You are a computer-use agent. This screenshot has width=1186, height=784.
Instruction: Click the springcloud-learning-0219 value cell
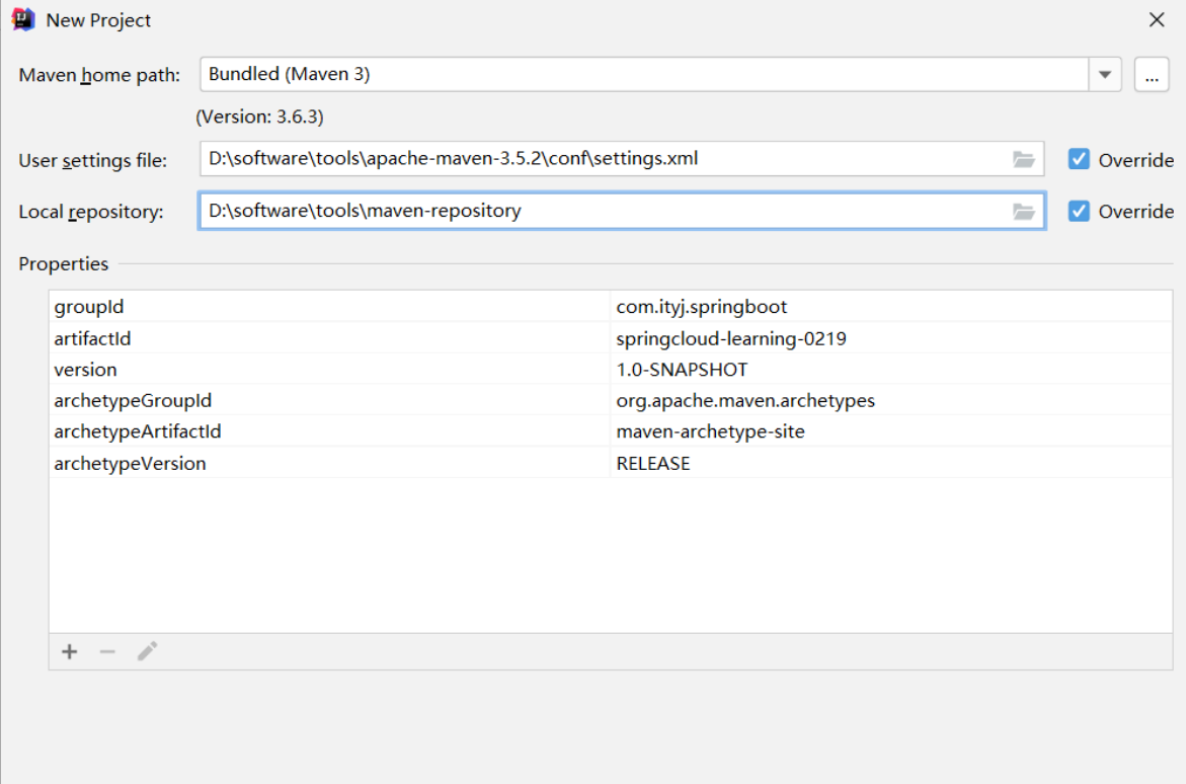click(891, 339)
